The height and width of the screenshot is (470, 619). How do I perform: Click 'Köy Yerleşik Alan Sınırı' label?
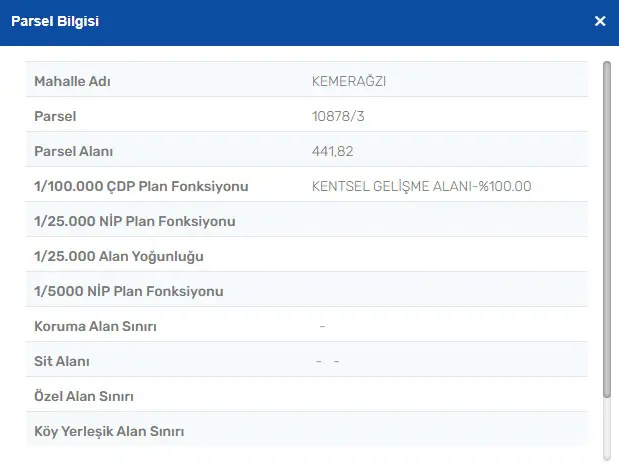[x=109, y=431]
